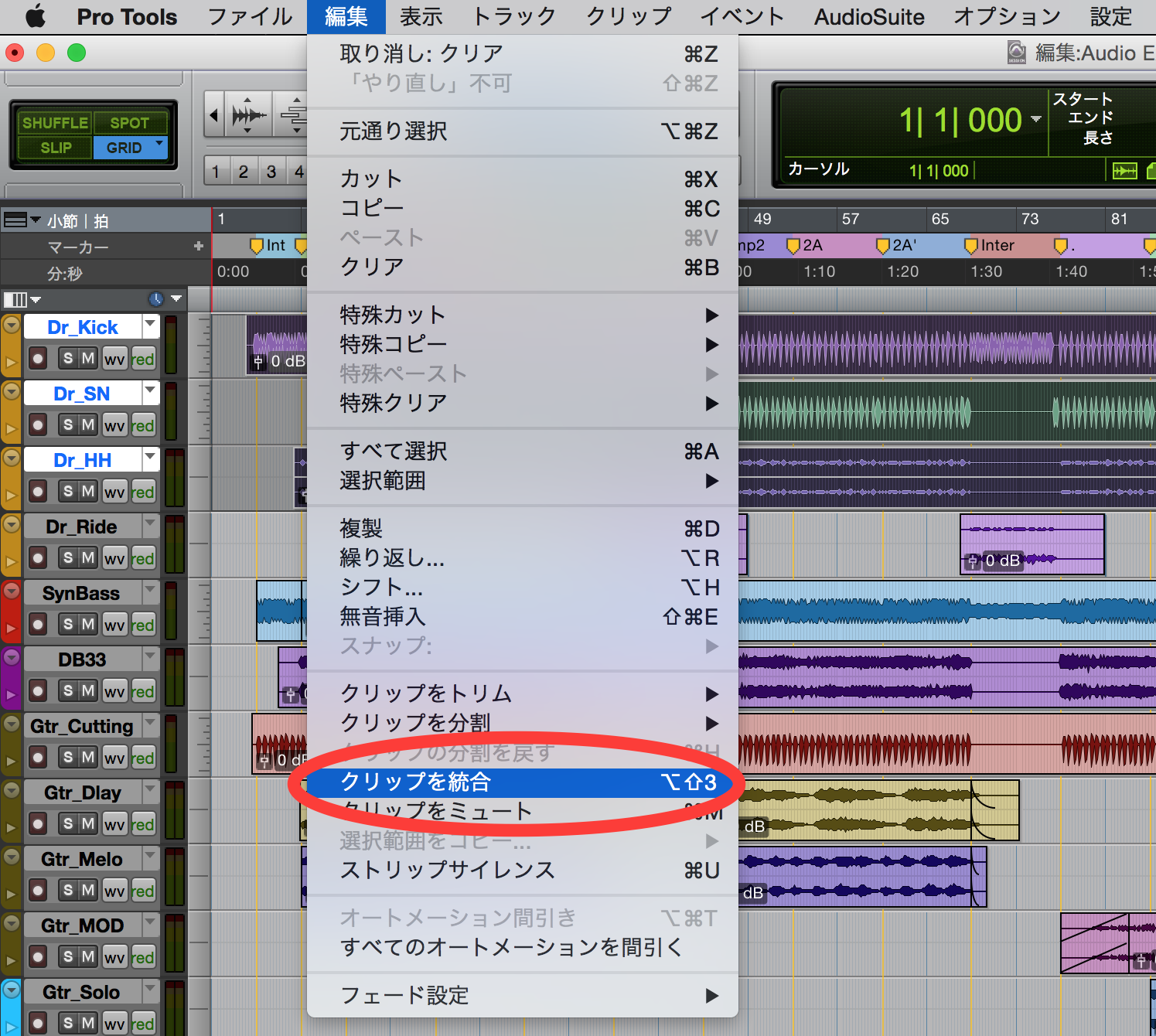
Task: Open main counter format dropdown arrow
Action: (x=1036, y=119)
